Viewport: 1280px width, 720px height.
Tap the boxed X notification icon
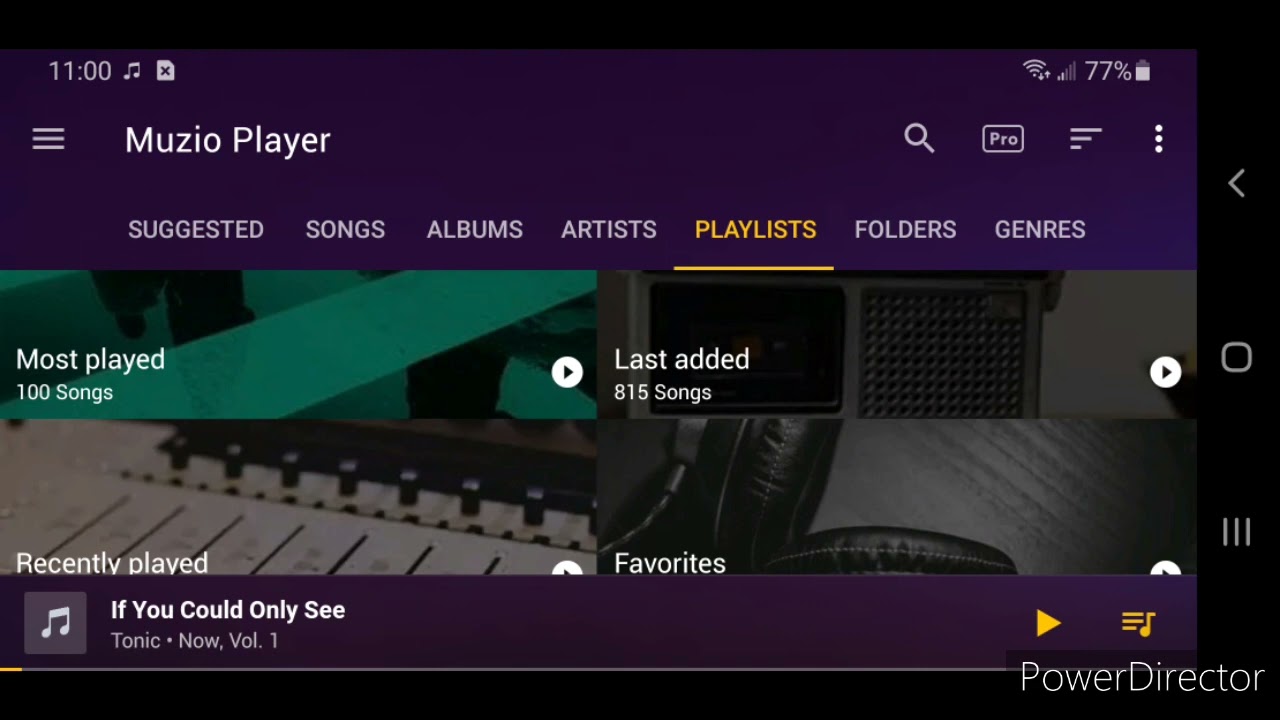tap(166, 71)
